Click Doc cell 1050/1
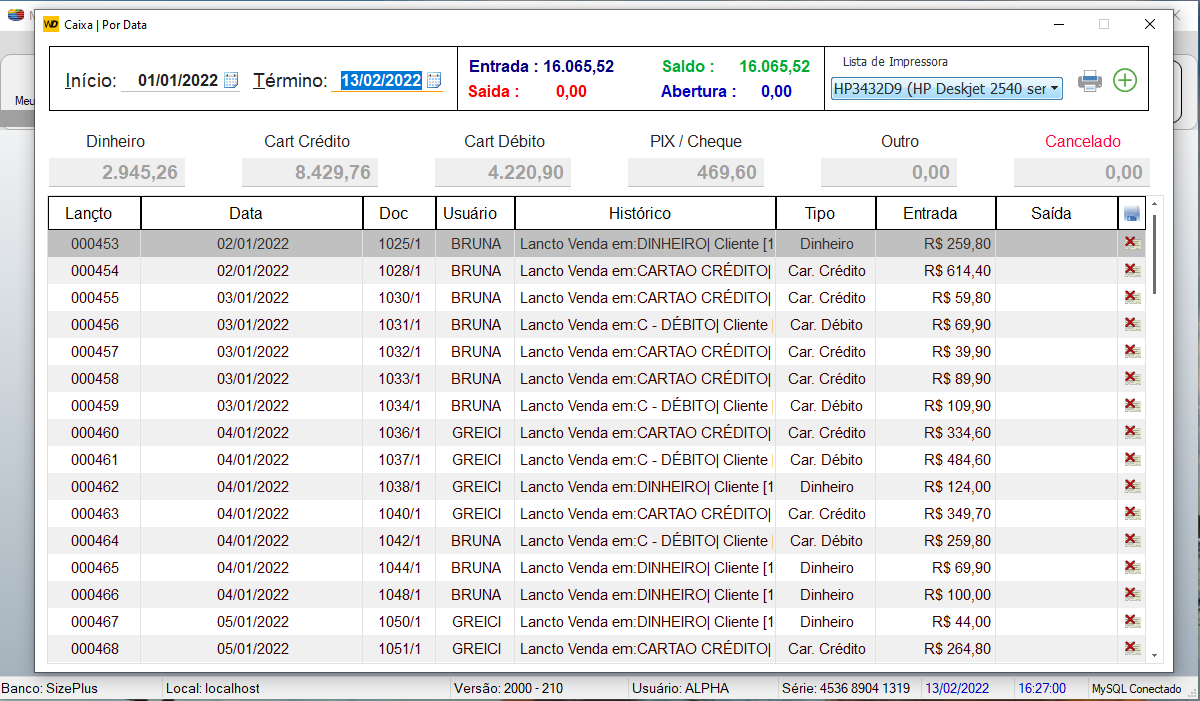This screenshot has height=701, width=1200. (x=400, y=622)
